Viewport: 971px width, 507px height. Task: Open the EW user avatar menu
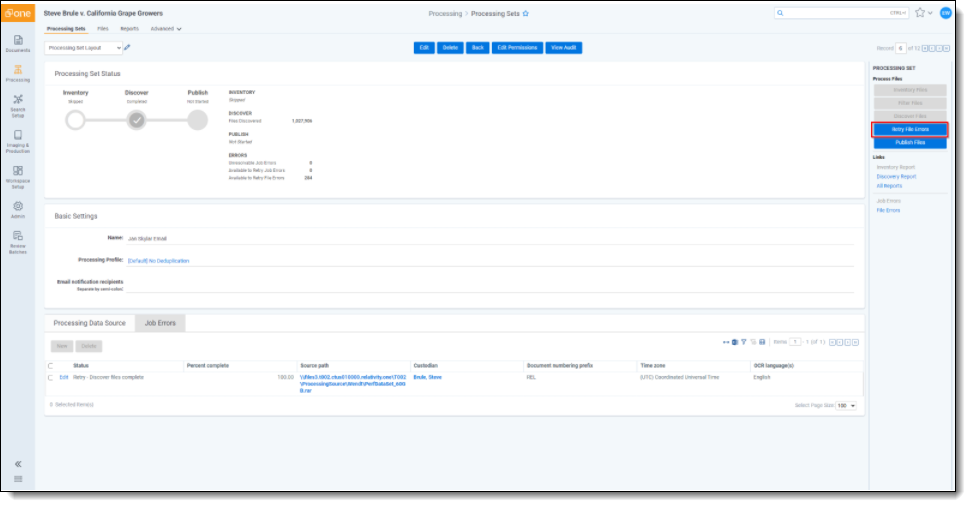(946, 13)
